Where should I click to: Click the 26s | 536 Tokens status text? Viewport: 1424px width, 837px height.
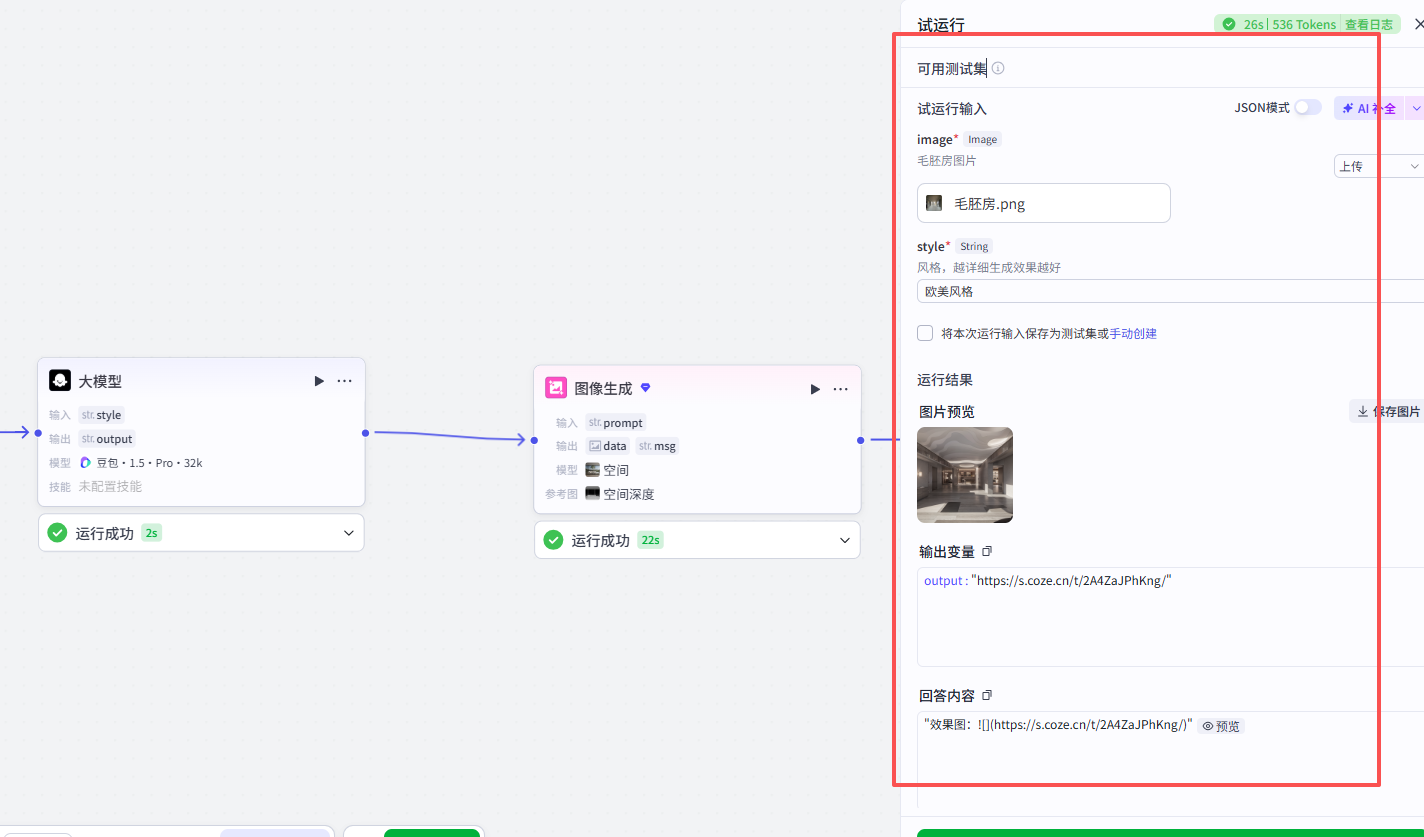(x=1289, y=24)
